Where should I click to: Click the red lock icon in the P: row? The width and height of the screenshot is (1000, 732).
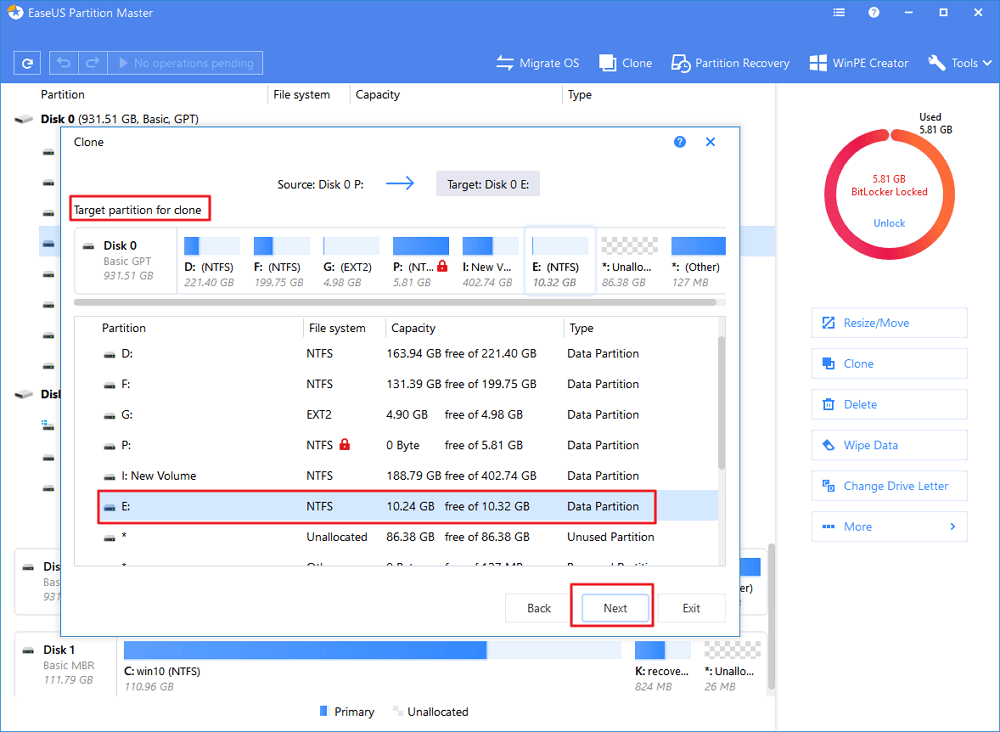pyautogui.click(x=344, y=444)
